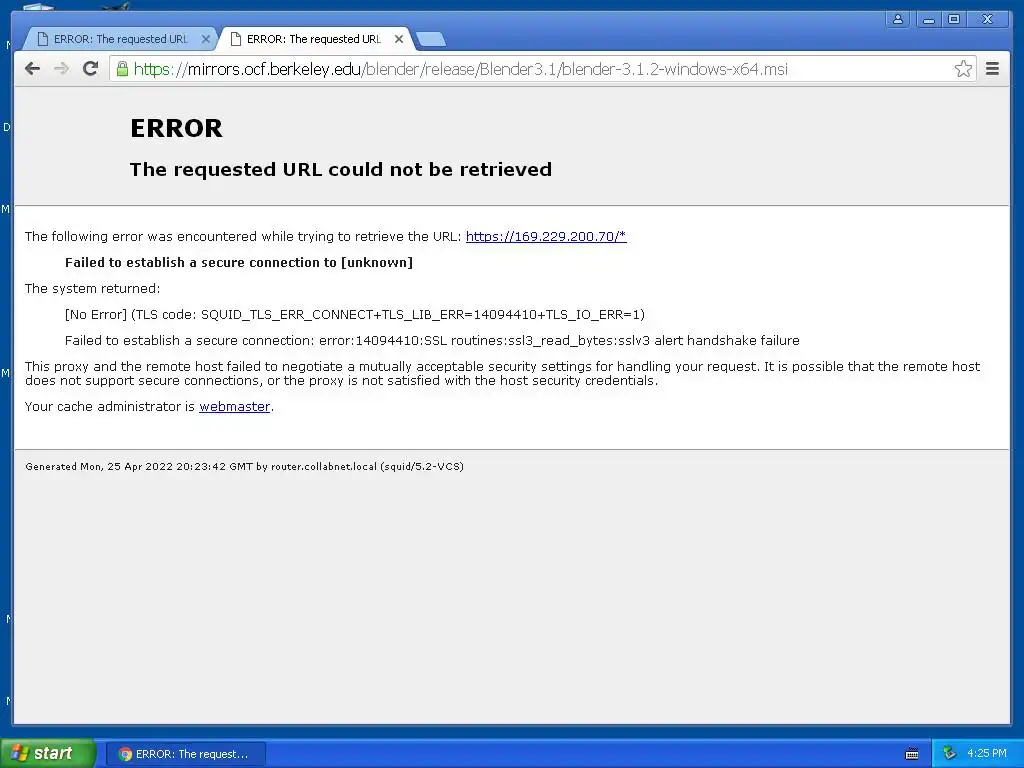The image size is (1024, 768).
Task: Maximize the Chrome window
Action: click(954, 19)
